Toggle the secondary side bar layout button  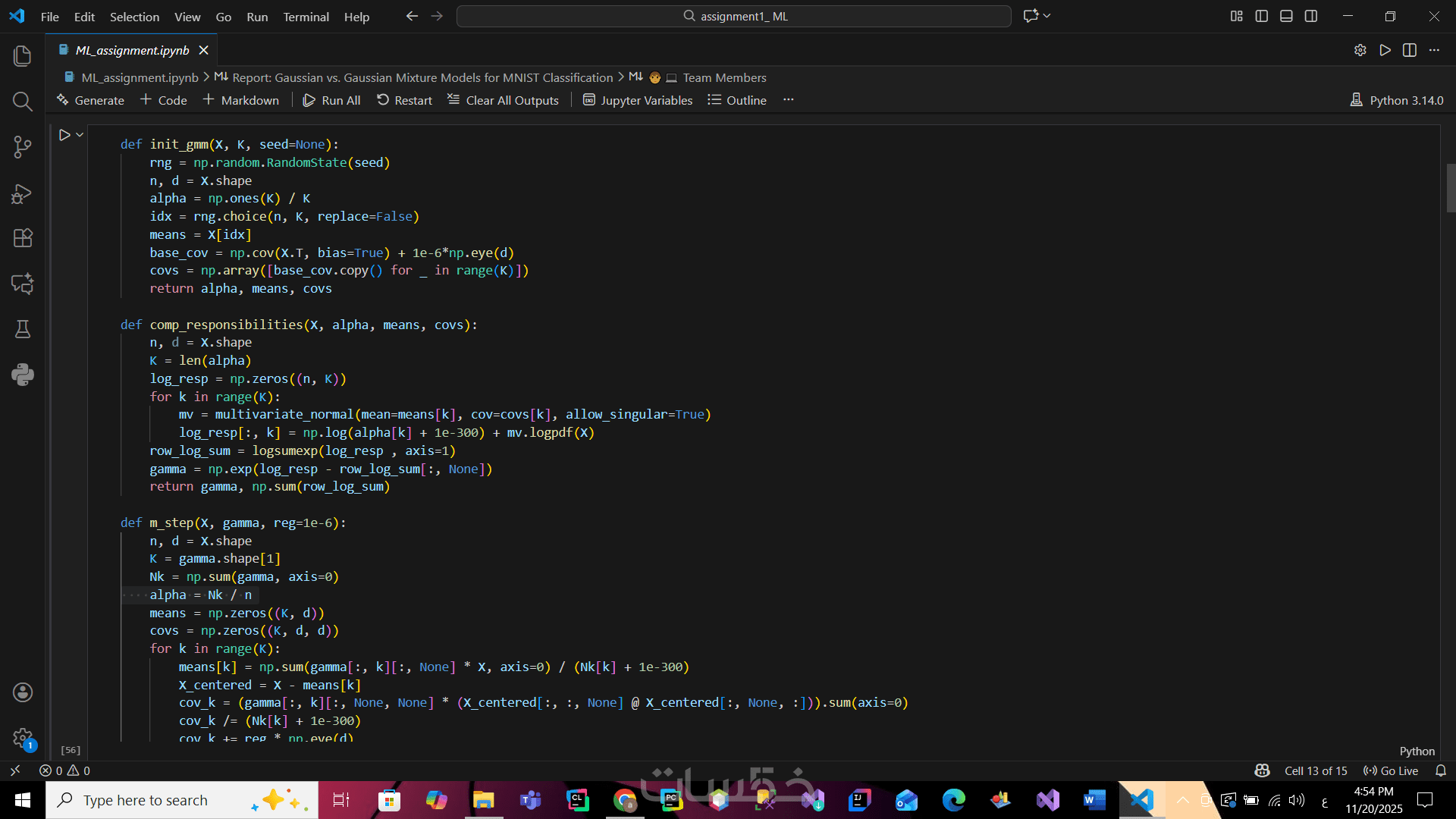[x=1311, y=16]
